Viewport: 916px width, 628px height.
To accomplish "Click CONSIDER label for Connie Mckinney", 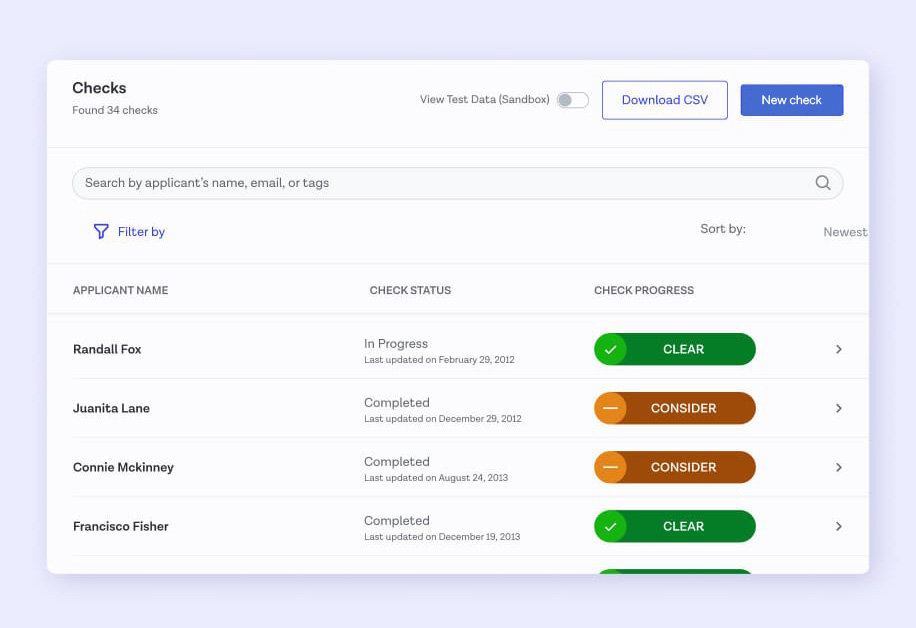I will tap(683, 467).
